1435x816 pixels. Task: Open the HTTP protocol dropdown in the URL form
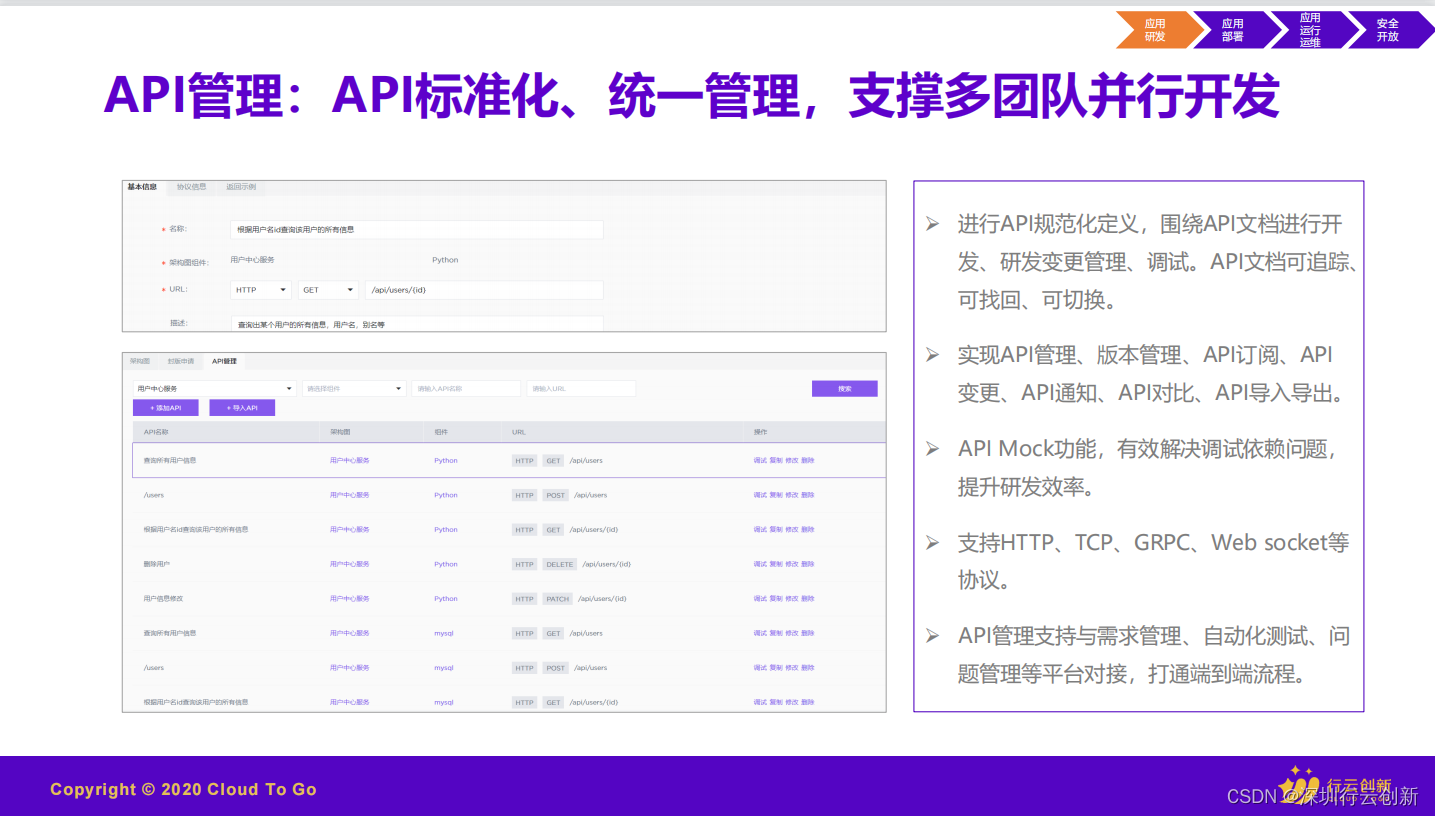coord(261,290)
